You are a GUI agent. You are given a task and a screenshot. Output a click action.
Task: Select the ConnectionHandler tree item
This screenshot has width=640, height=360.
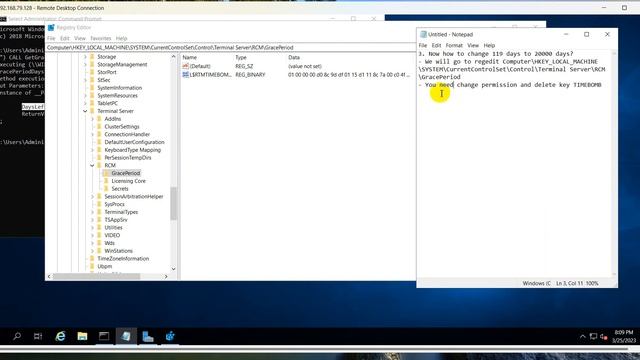(x=127, y=134)
